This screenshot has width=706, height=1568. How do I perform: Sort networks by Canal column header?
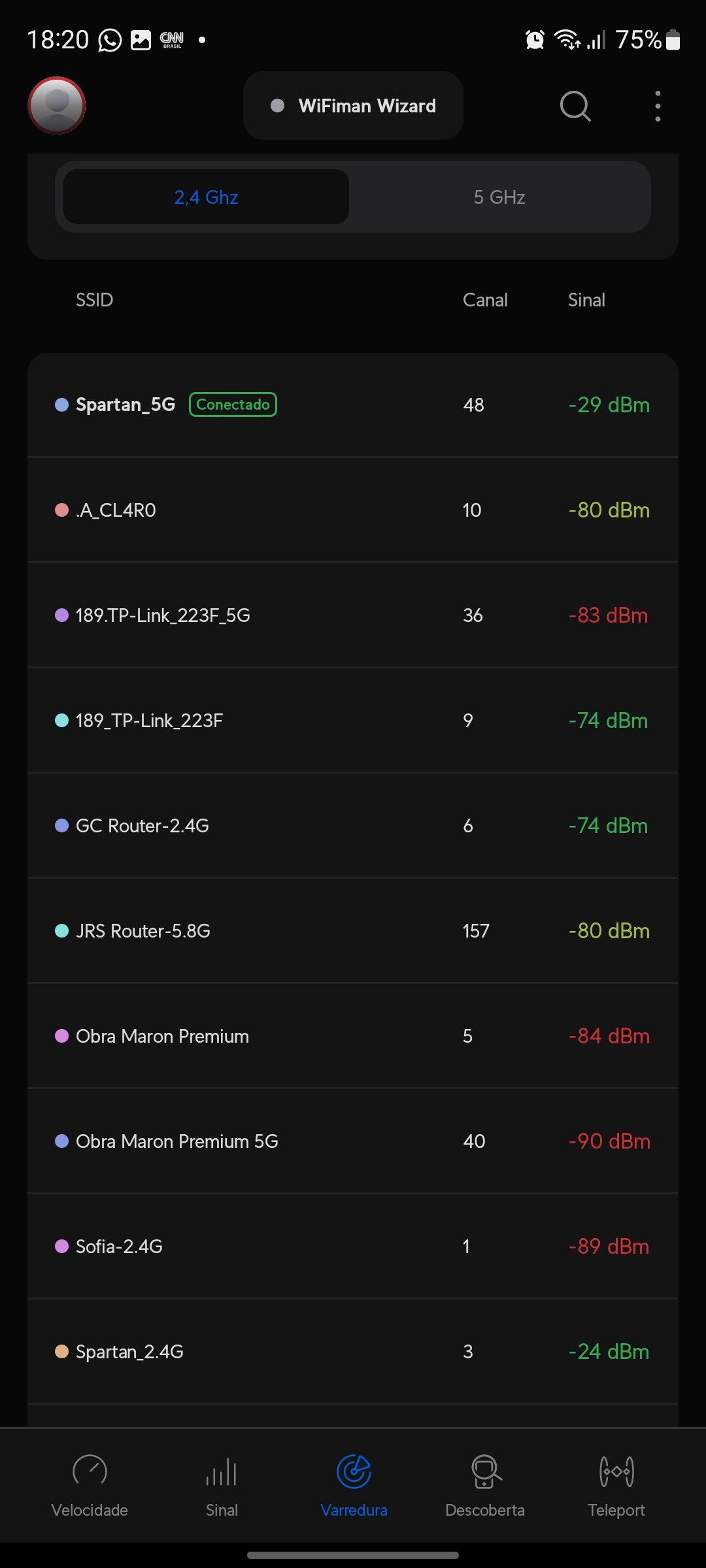tap(485, 300)
